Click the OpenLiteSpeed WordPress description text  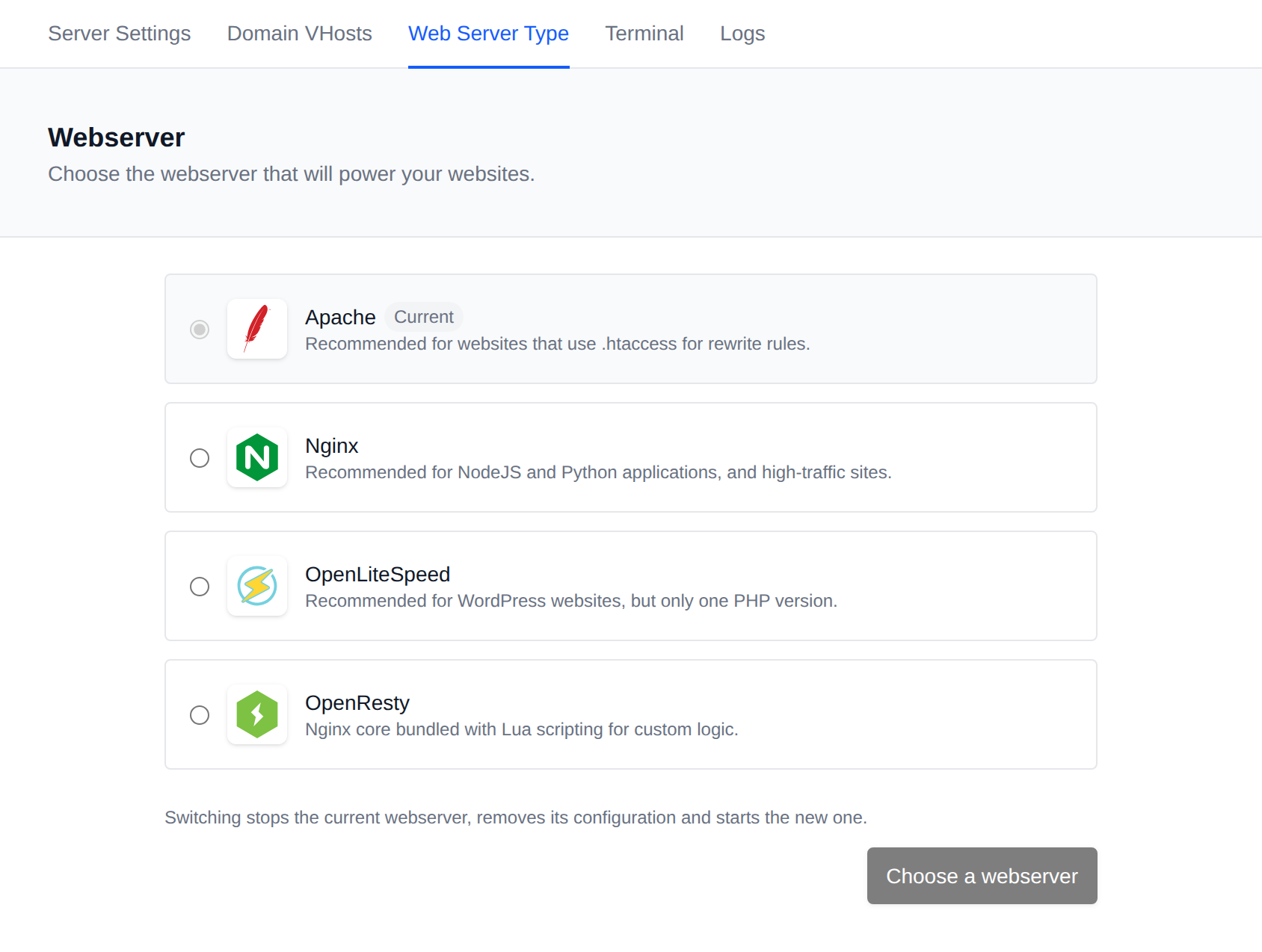pos(571,601)
